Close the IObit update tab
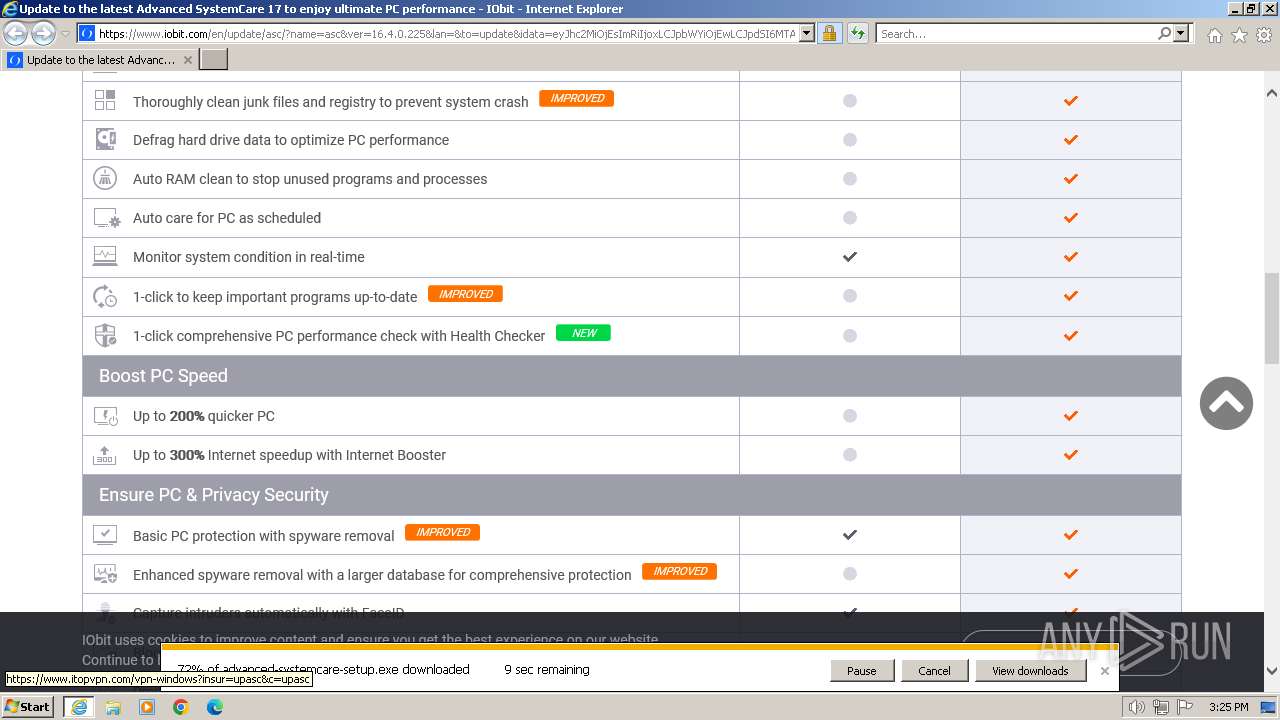 188,60
